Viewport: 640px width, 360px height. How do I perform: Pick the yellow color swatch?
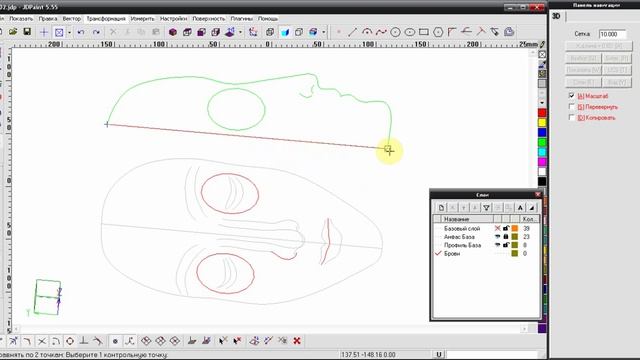542,122
